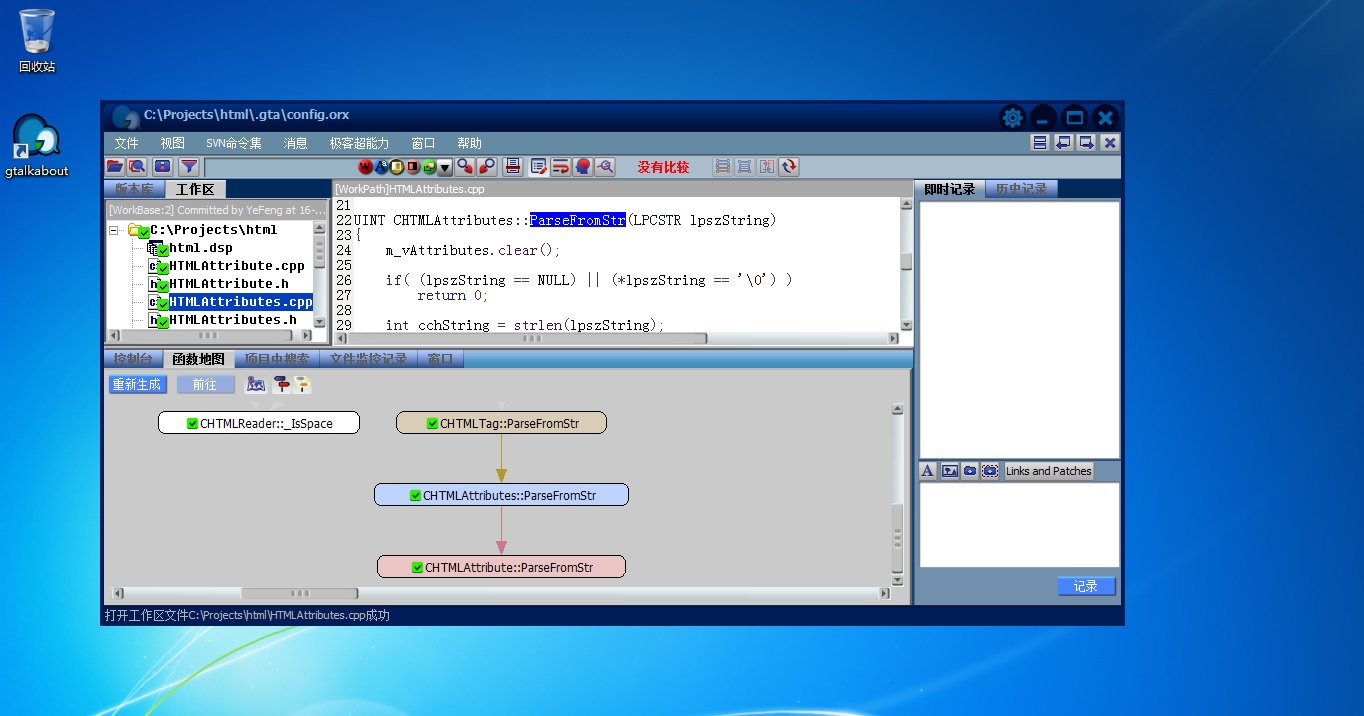Viewport: 1364px width, 716px height.
Task: Click the edit document with pencil icon
Action: point(539,167)
